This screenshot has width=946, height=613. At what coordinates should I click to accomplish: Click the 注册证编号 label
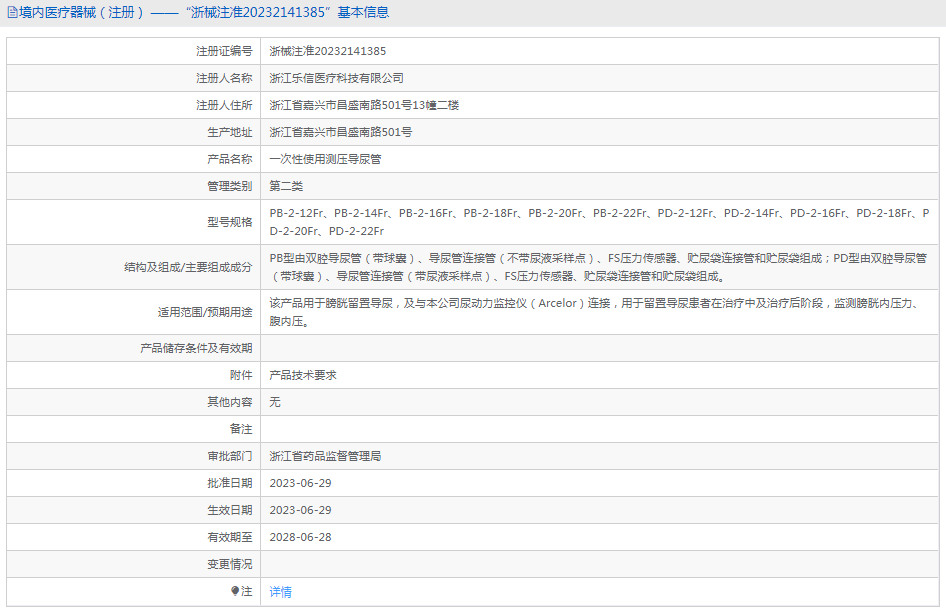pyautogui.click(x=224, y=51)
